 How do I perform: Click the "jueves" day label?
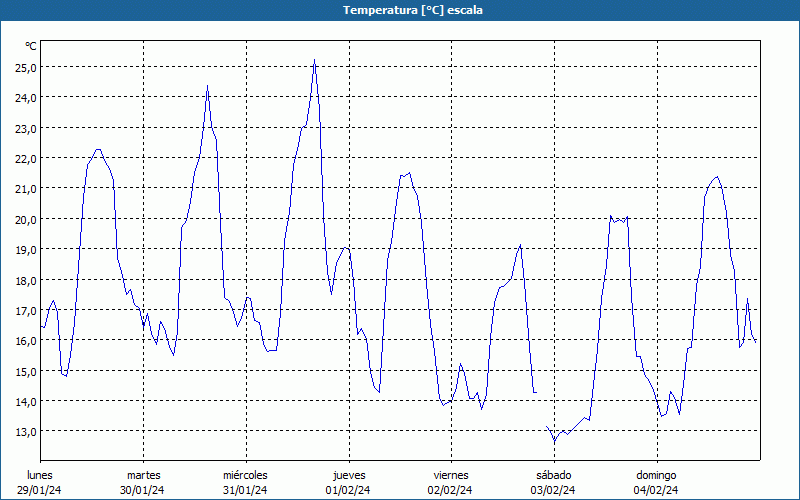coord(349,475)
